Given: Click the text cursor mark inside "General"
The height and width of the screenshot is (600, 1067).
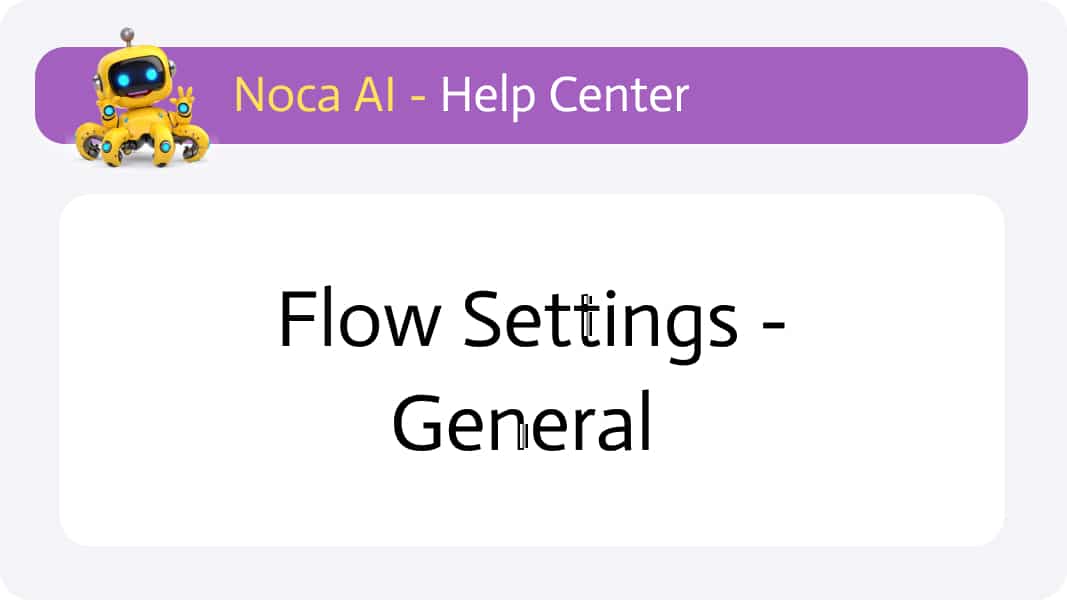Looking at the screenshot, I should click(523, 436).
